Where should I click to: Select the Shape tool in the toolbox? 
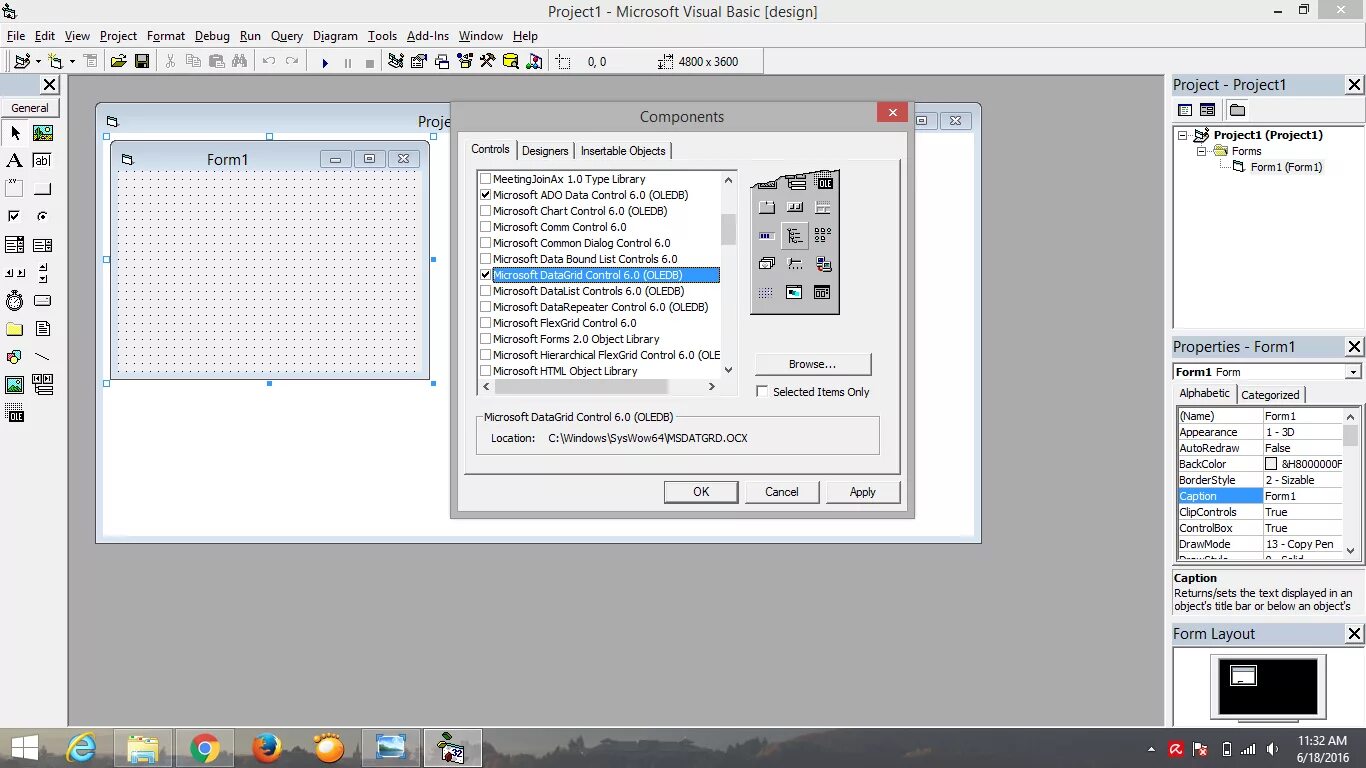[x=14, y=357]
